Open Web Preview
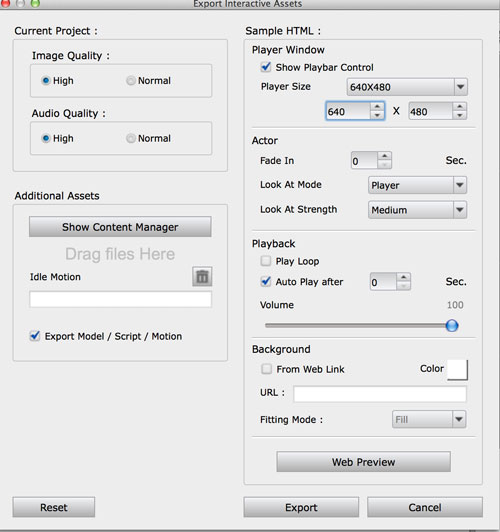Screen dimensions: 500x532 coord(364,462)
